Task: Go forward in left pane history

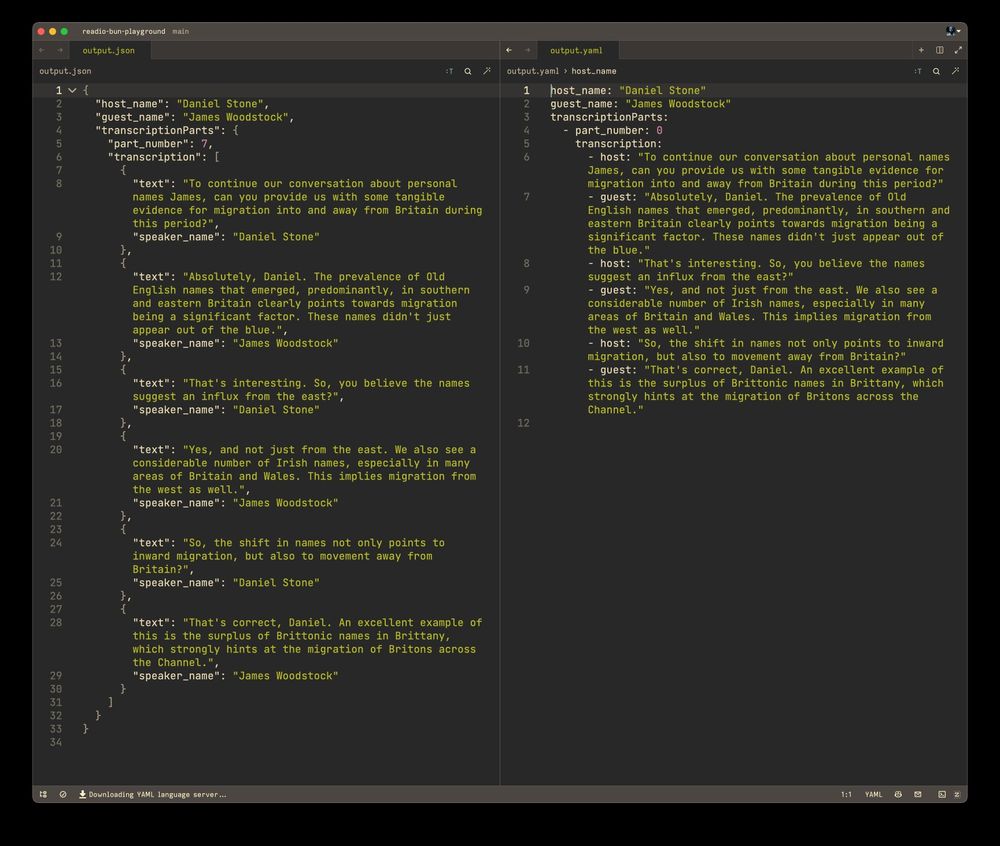Action: (x=60, y=50)
